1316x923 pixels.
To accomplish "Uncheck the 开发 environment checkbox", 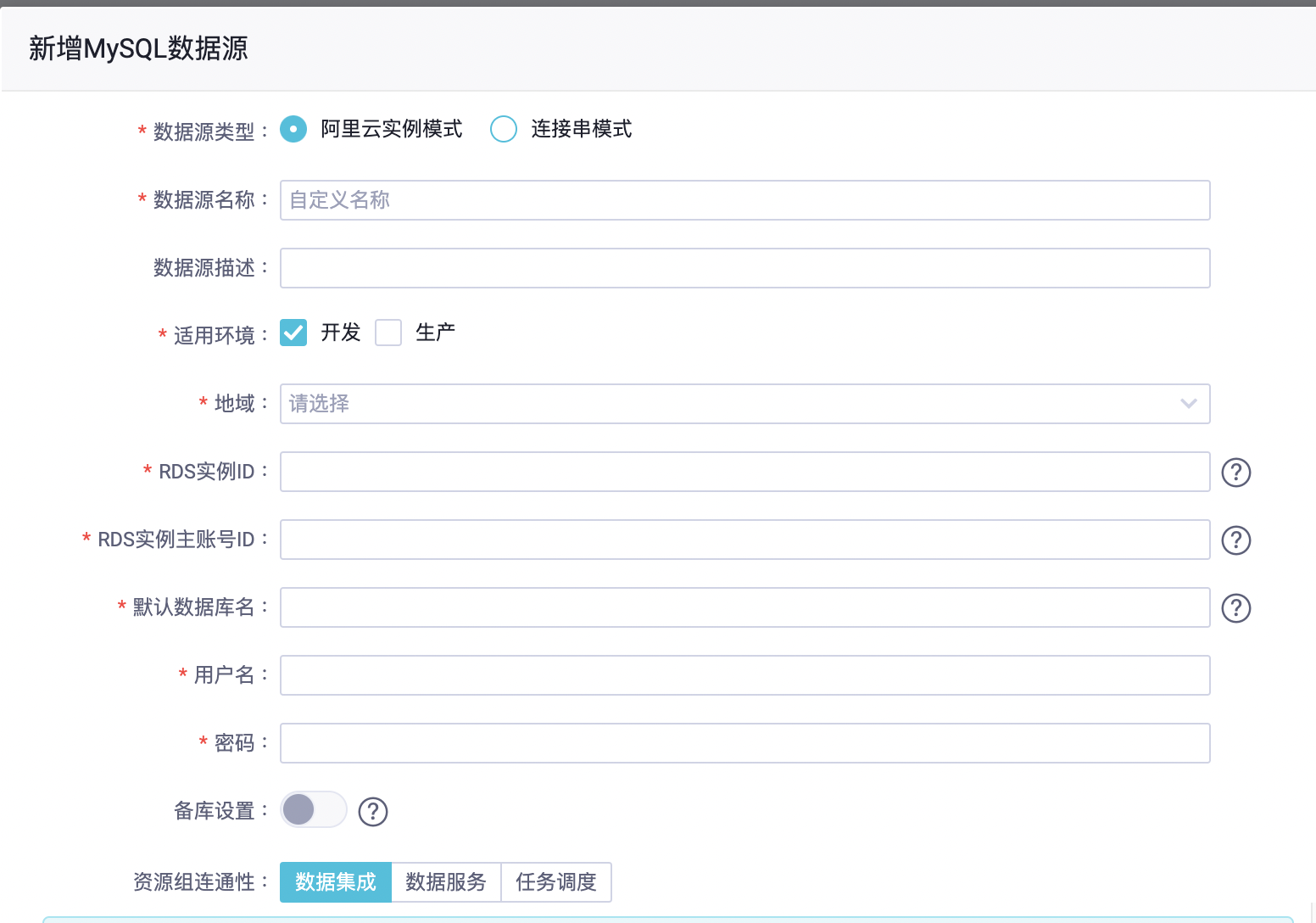I will [293, 333].
